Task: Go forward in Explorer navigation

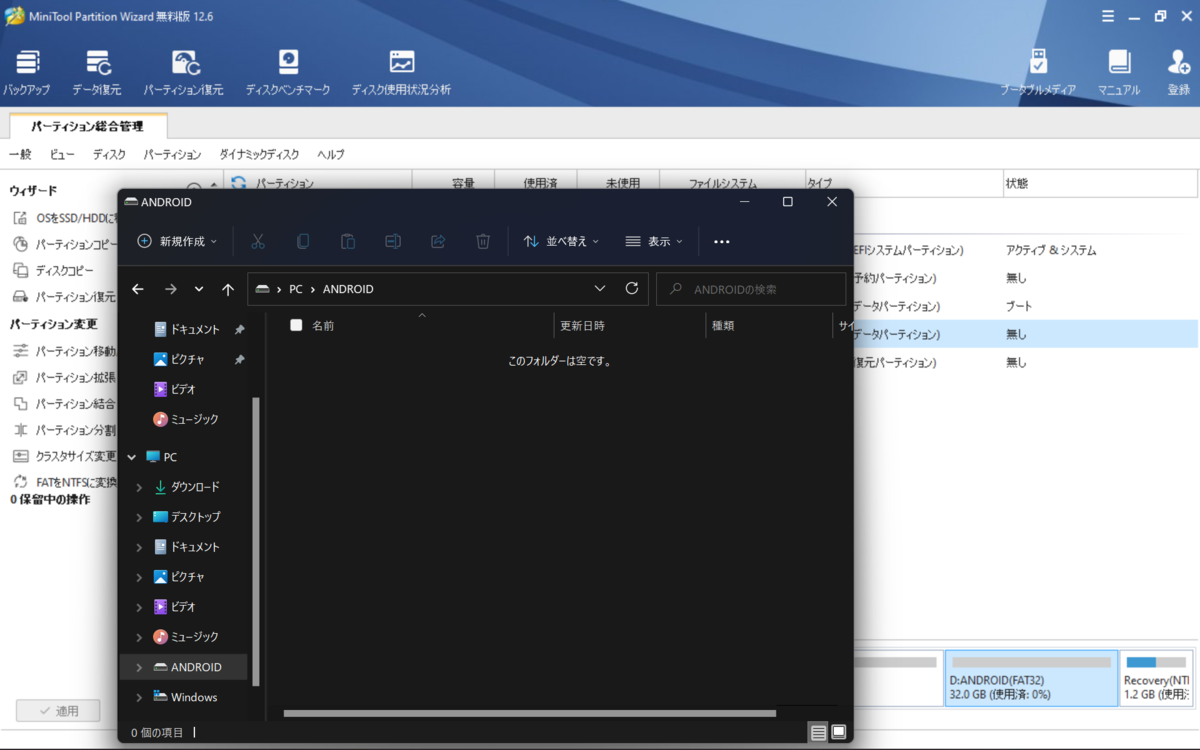Action: [x=170, y=289]
